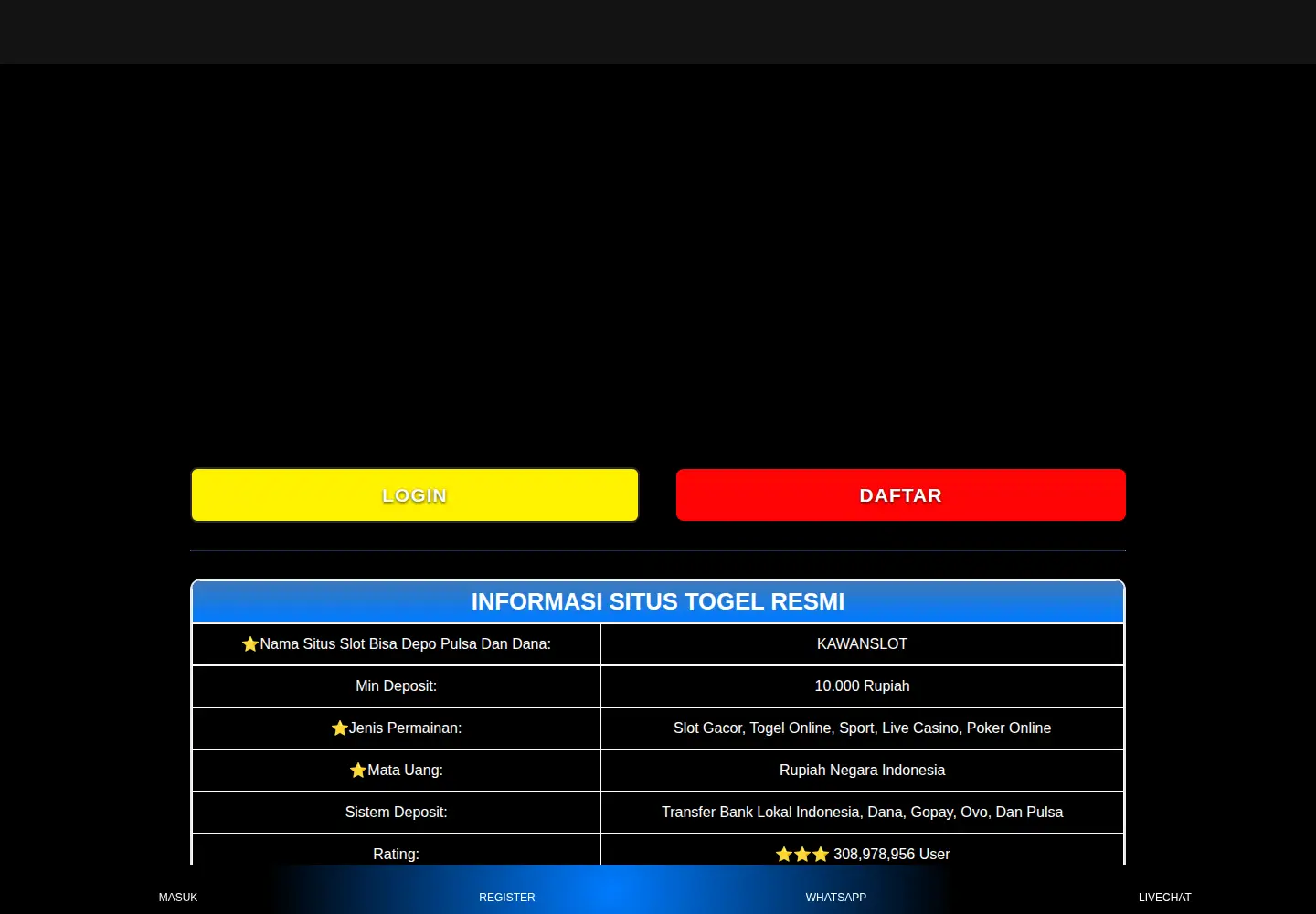The image size is (1316, 914).
Task: Click the star icon before Nama Situs Slot
Action: [x=250, y=644]
